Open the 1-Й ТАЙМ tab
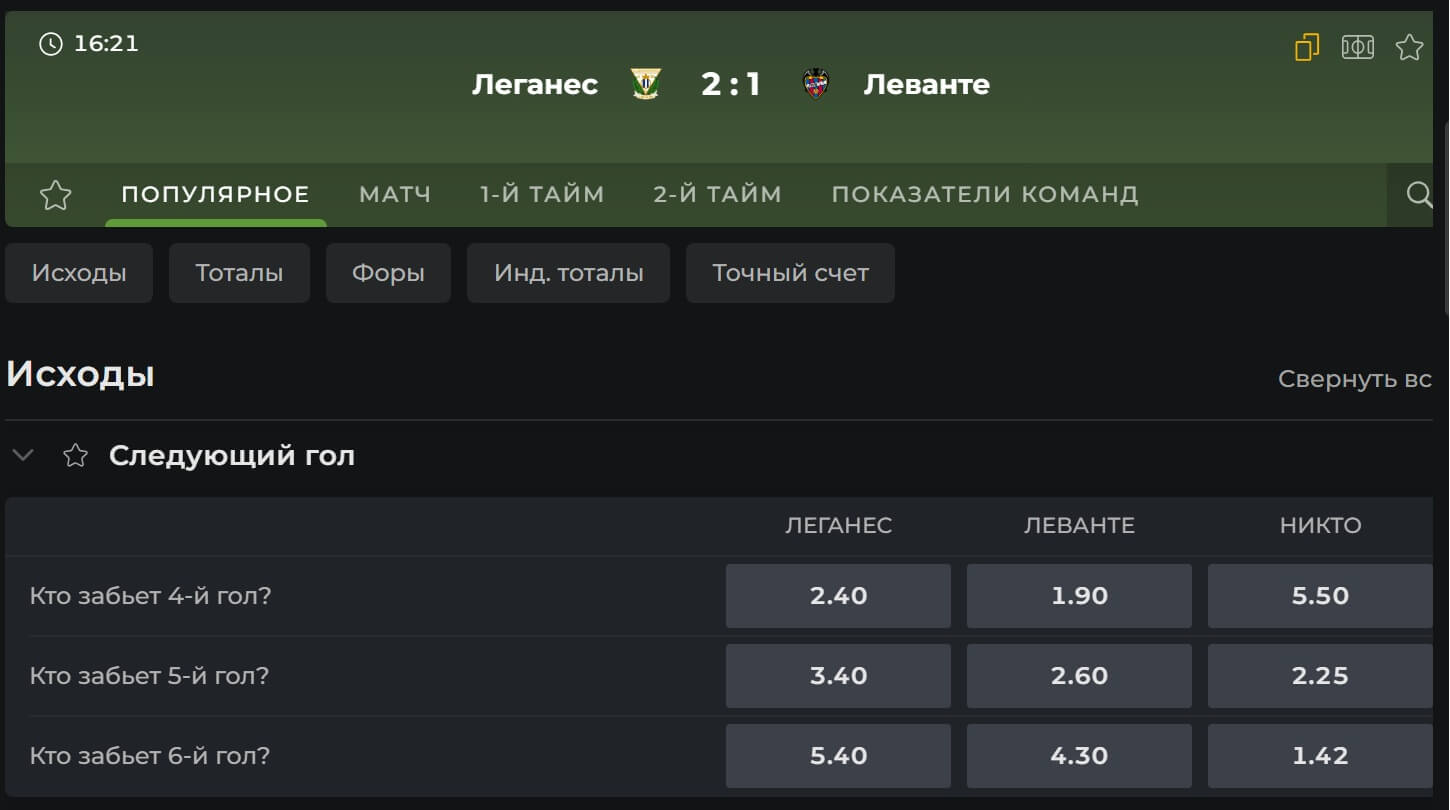This screenshot has width=1450, height=810. pyautogui.click(x=542, y=194)
